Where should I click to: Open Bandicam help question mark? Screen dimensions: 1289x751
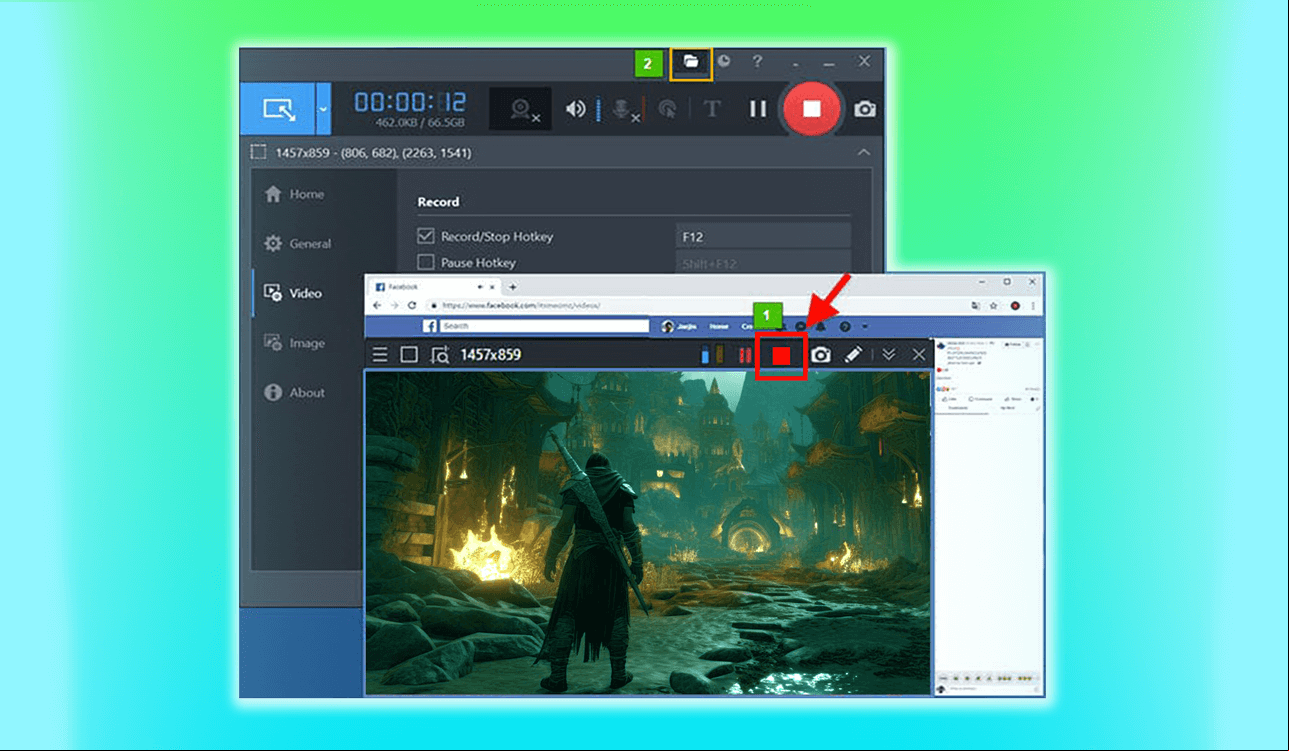pos(757,61)
